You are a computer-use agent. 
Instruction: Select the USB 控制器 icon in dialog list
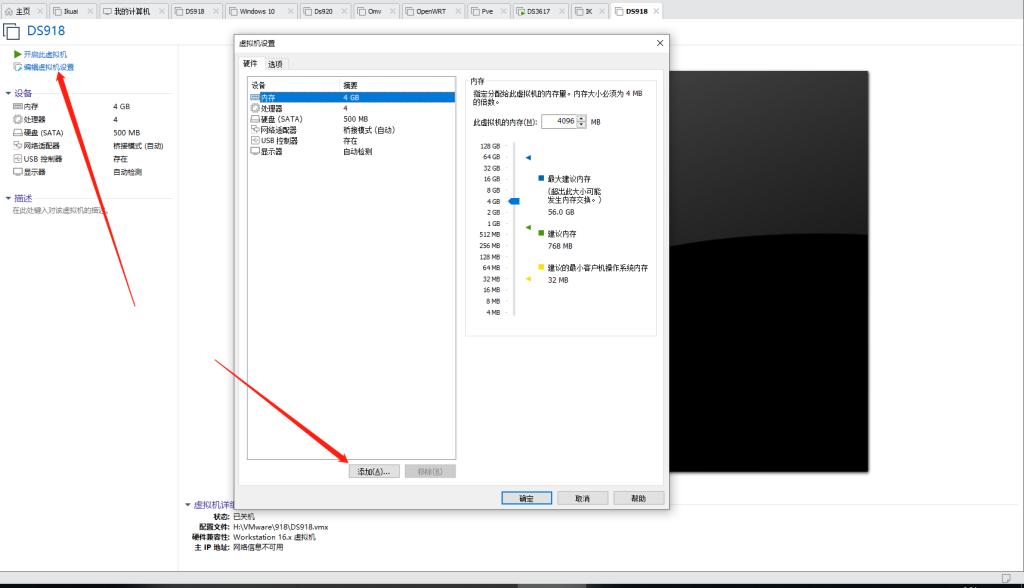[x=255, y=140]
